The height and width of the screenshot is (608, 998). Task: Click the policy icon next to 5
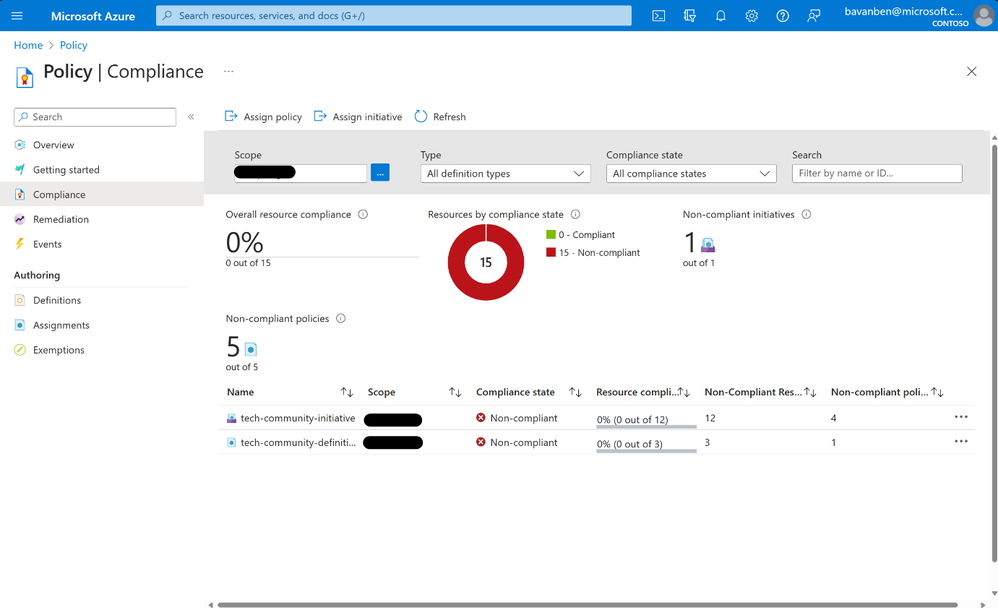(x=251, y=349)
